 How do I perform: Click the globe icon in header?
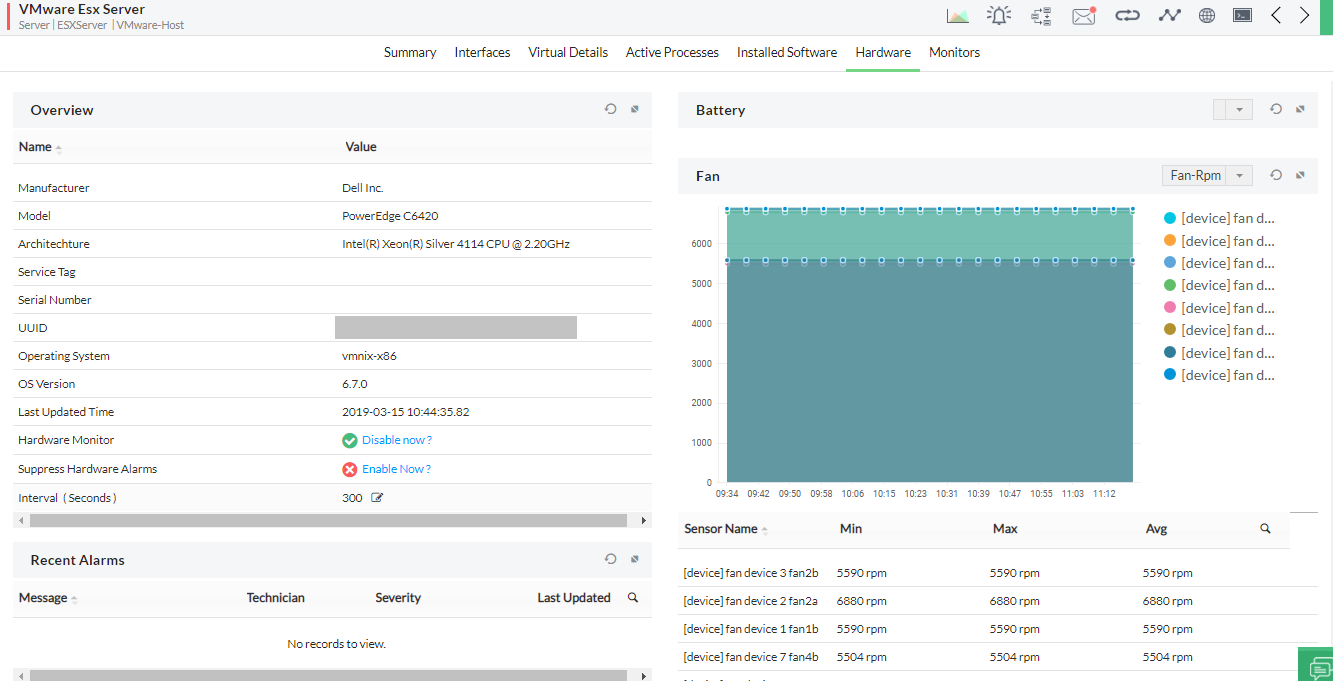[x=1207, y=16]
